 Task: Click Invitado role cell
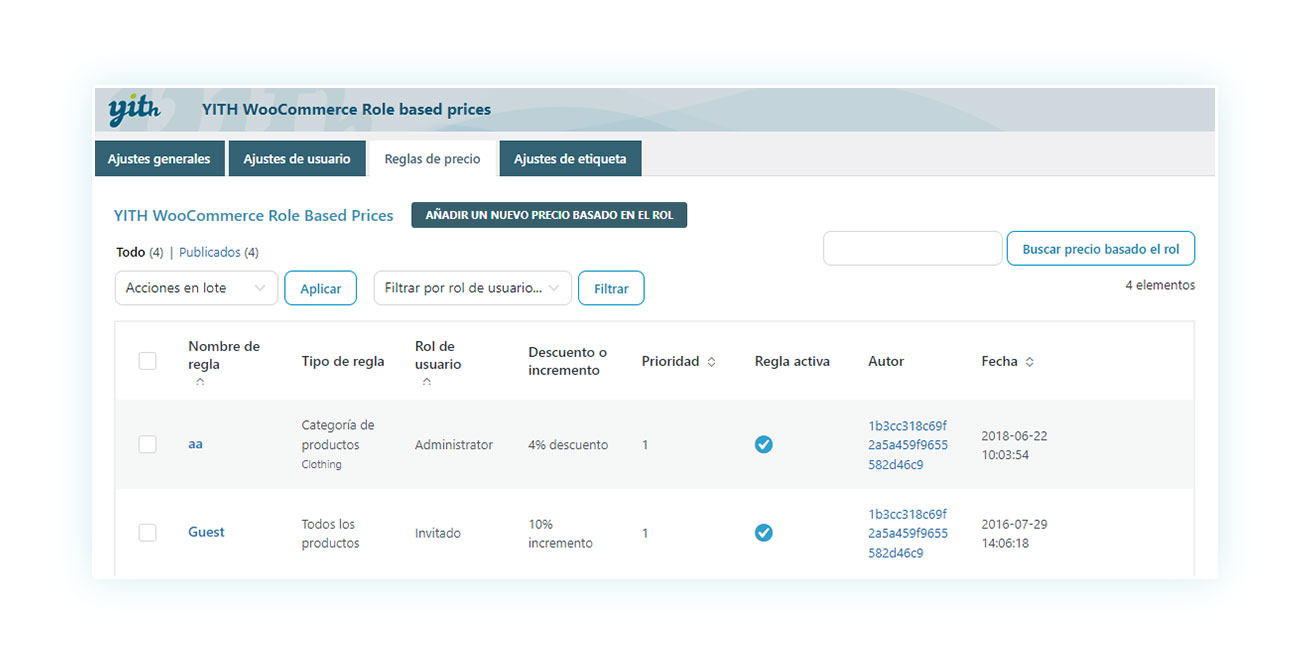pyautogui.click(x=438, y=533)
